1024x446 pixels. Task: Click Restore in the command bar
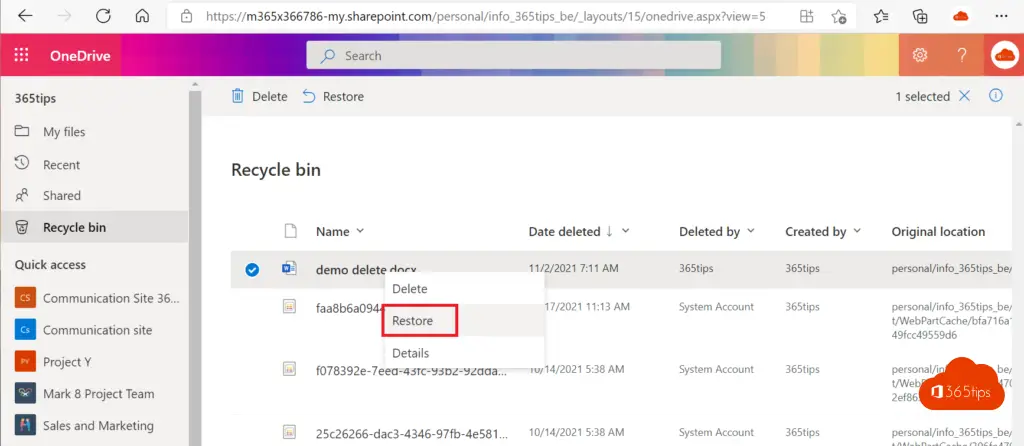[x=333, y=97]
